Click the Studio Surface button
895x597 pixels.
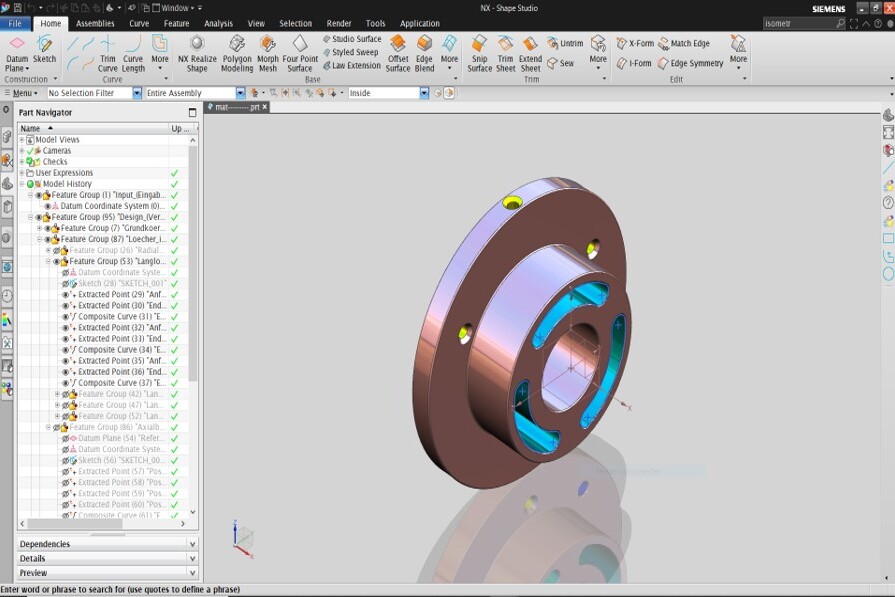pyautogui.click(x=351, y=39)
